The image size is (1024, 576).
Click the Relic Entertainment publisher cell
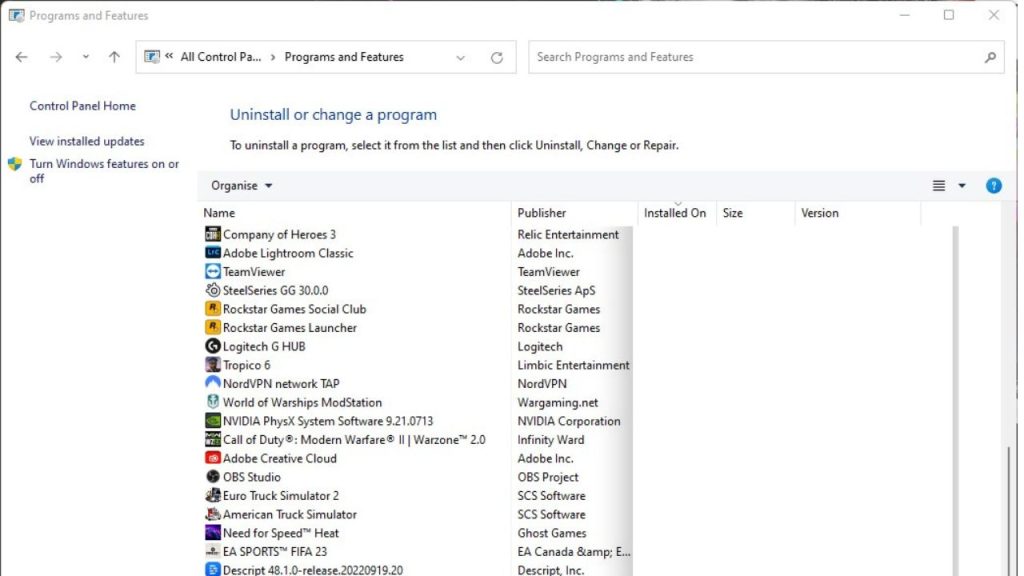(568, 234)
